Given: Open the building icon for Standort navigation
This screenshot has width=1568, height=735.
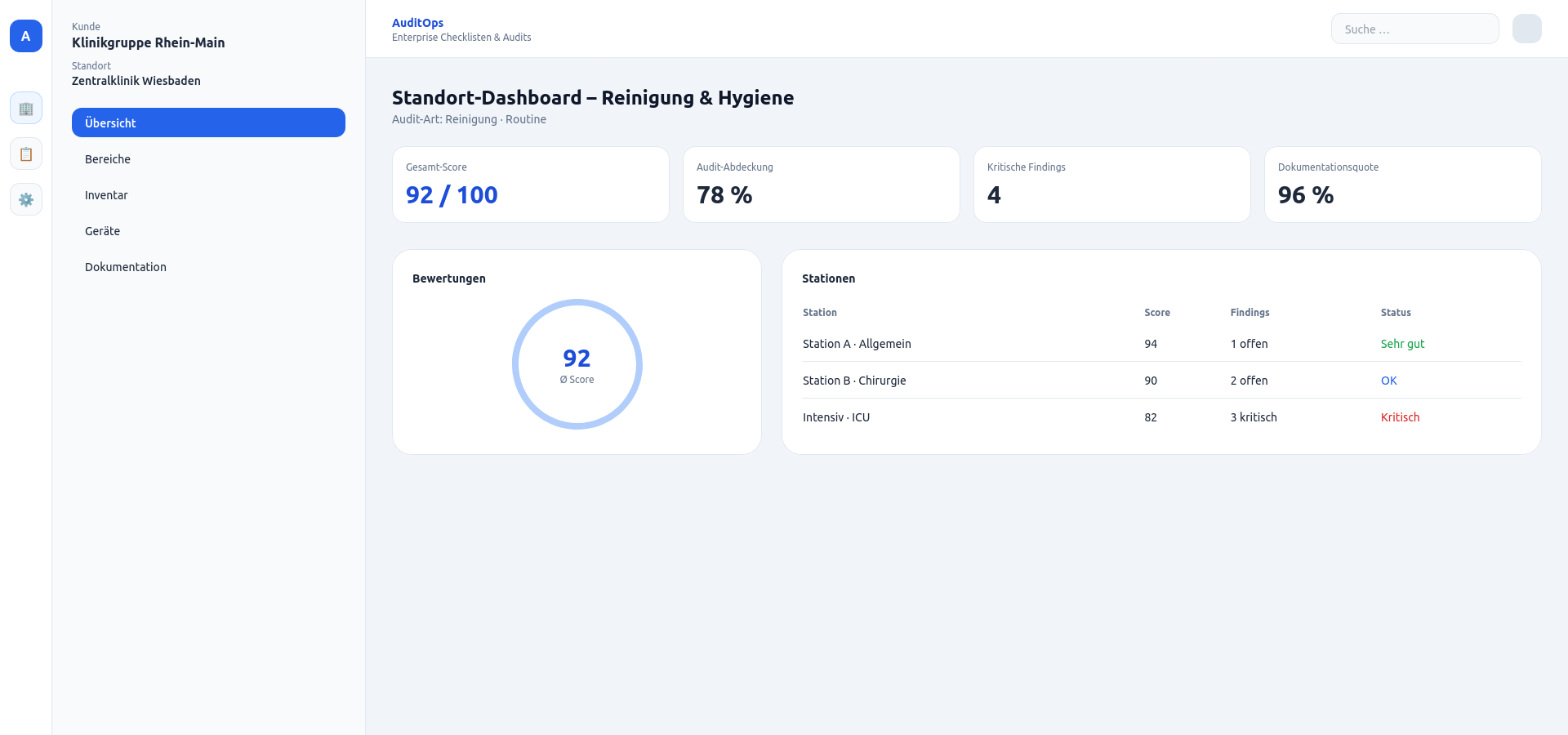Looking at the screenshot, I should 25,108.
